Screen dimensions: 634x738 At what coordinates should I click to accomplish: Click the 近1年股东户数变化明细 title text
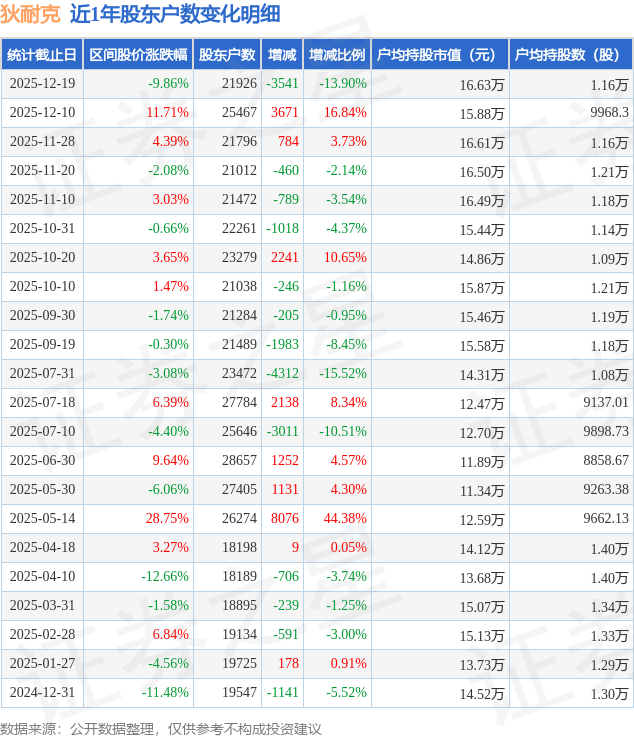pyautogui.click(x=175, y=14)
